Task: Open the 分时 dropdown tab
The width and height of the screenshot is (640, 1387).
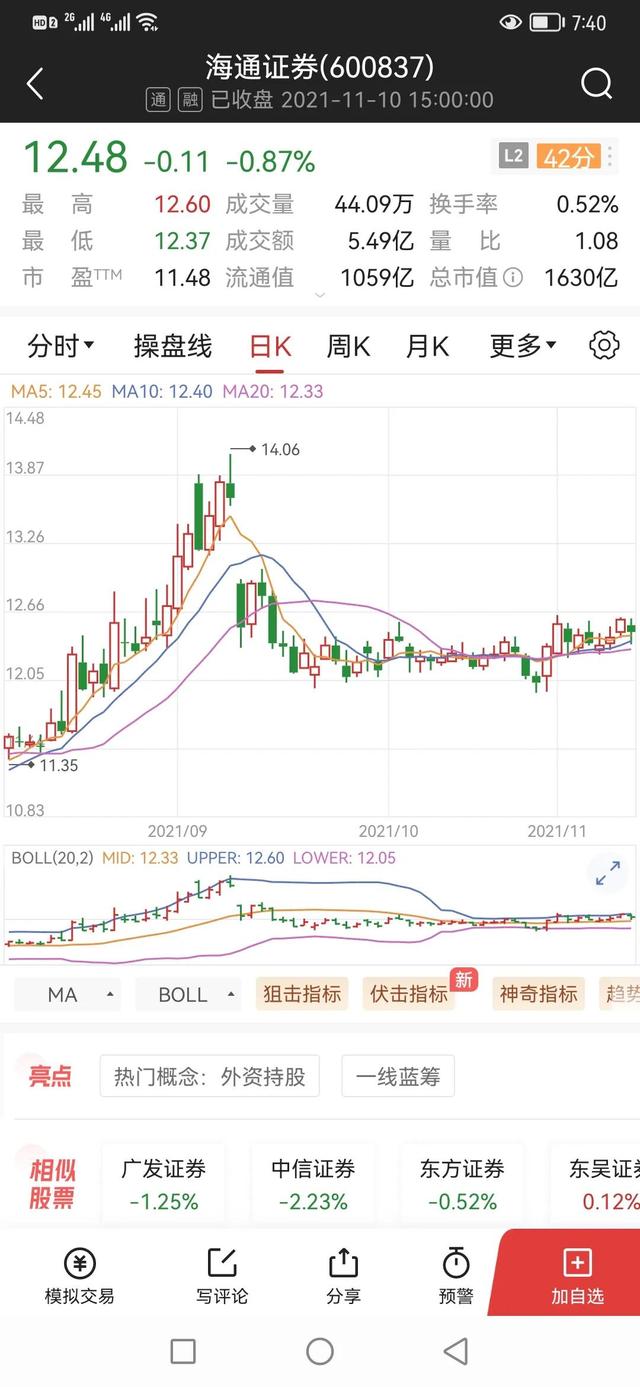Action: 61,346
